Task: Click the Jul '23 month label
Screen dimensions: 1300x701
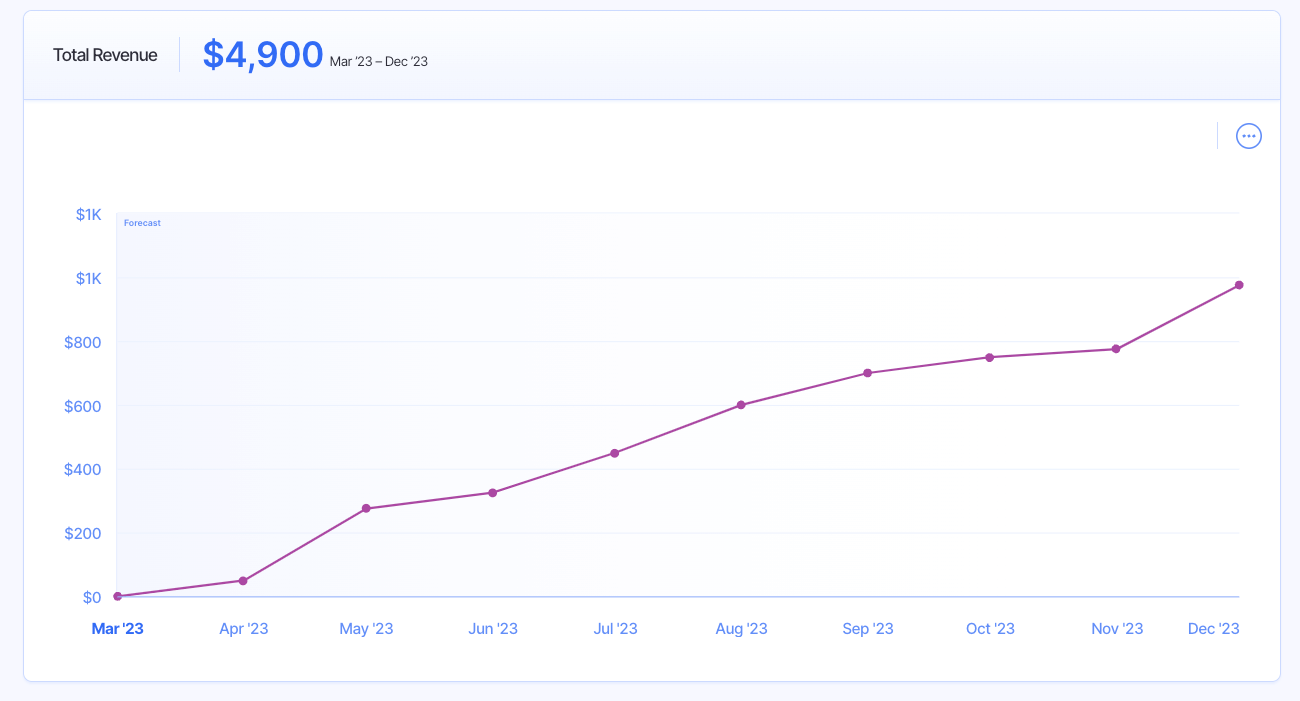Action: (615, 628)
